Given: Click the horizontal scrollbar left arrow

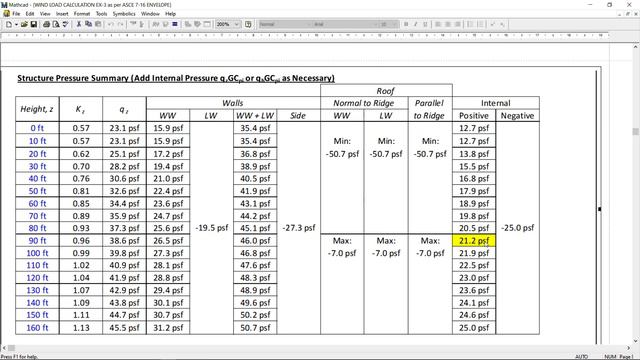Looking at the screenshot, I should (x=4, y=348).
